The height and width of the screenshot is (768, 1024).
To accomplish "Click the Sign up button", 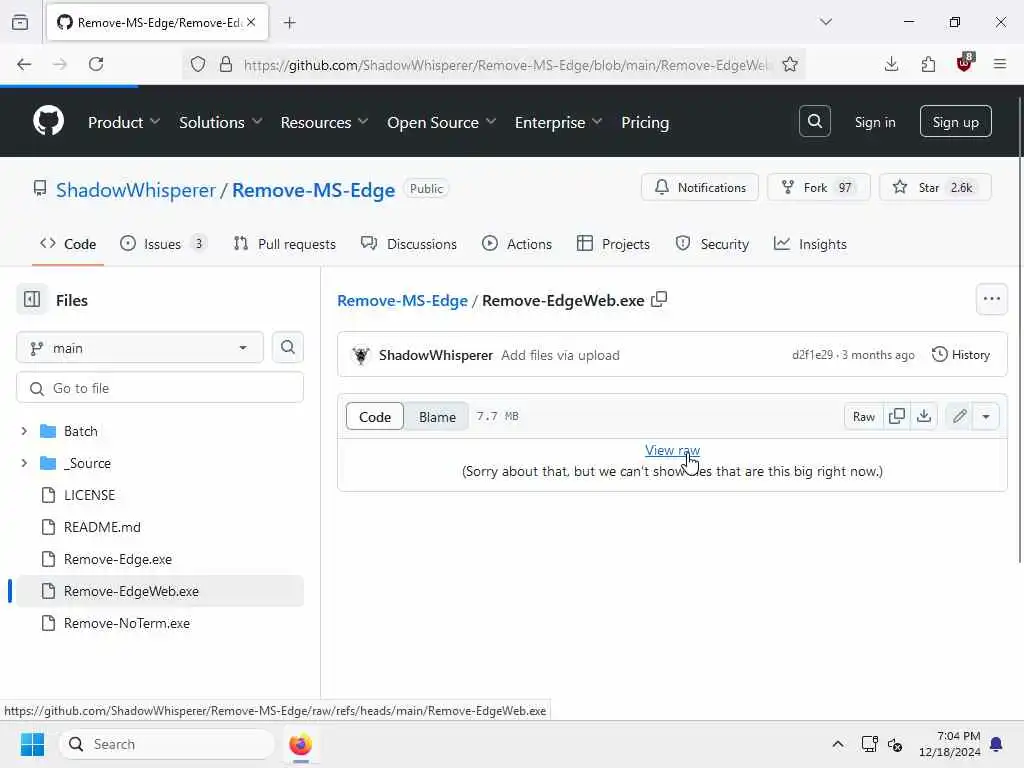I will tap(955, 121).
